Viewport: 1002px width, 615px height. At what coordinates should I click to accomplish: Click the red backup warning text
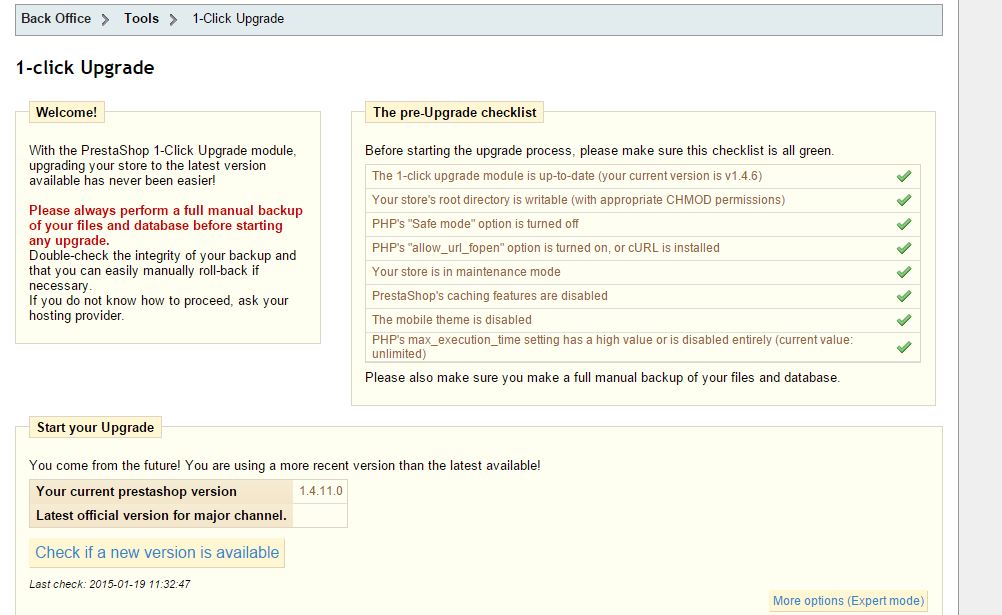point(166,226)
